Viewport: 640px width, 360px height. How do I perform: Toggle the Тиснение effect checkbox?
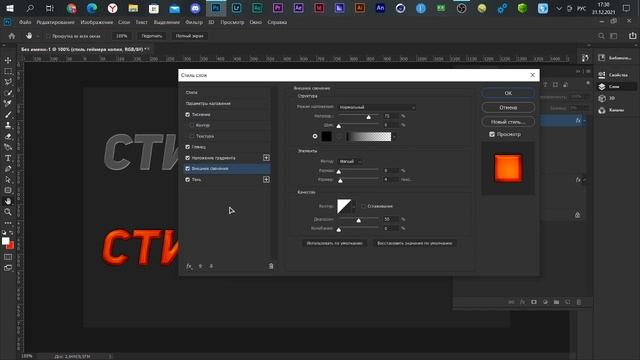[x=188, y=115]
